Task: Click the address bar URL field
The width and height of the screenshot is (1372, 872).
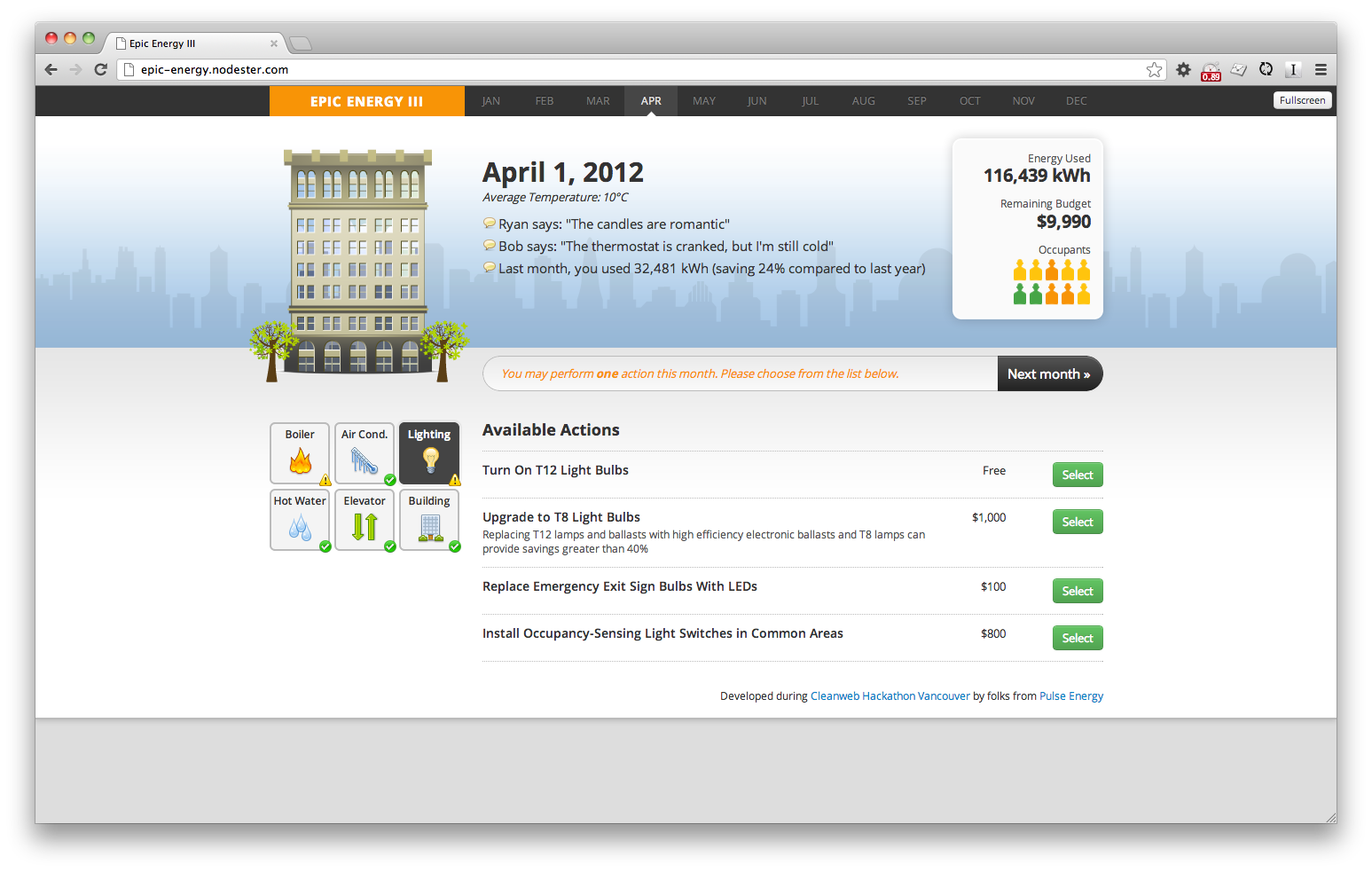Action: 621,70
